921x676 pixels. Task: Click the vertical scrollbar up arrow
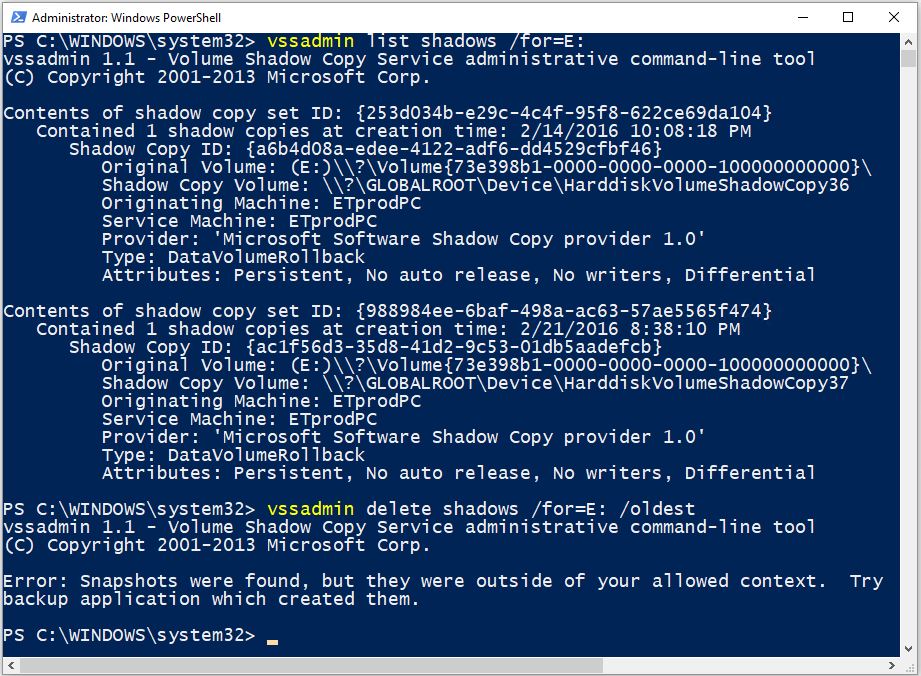tap(908, 42)
